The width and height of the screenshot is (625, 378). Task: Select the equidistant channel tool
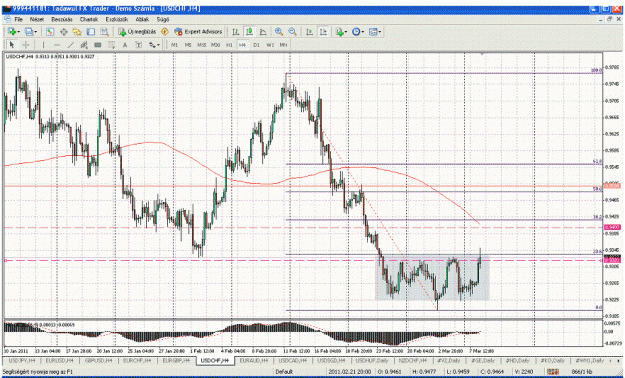84,45
